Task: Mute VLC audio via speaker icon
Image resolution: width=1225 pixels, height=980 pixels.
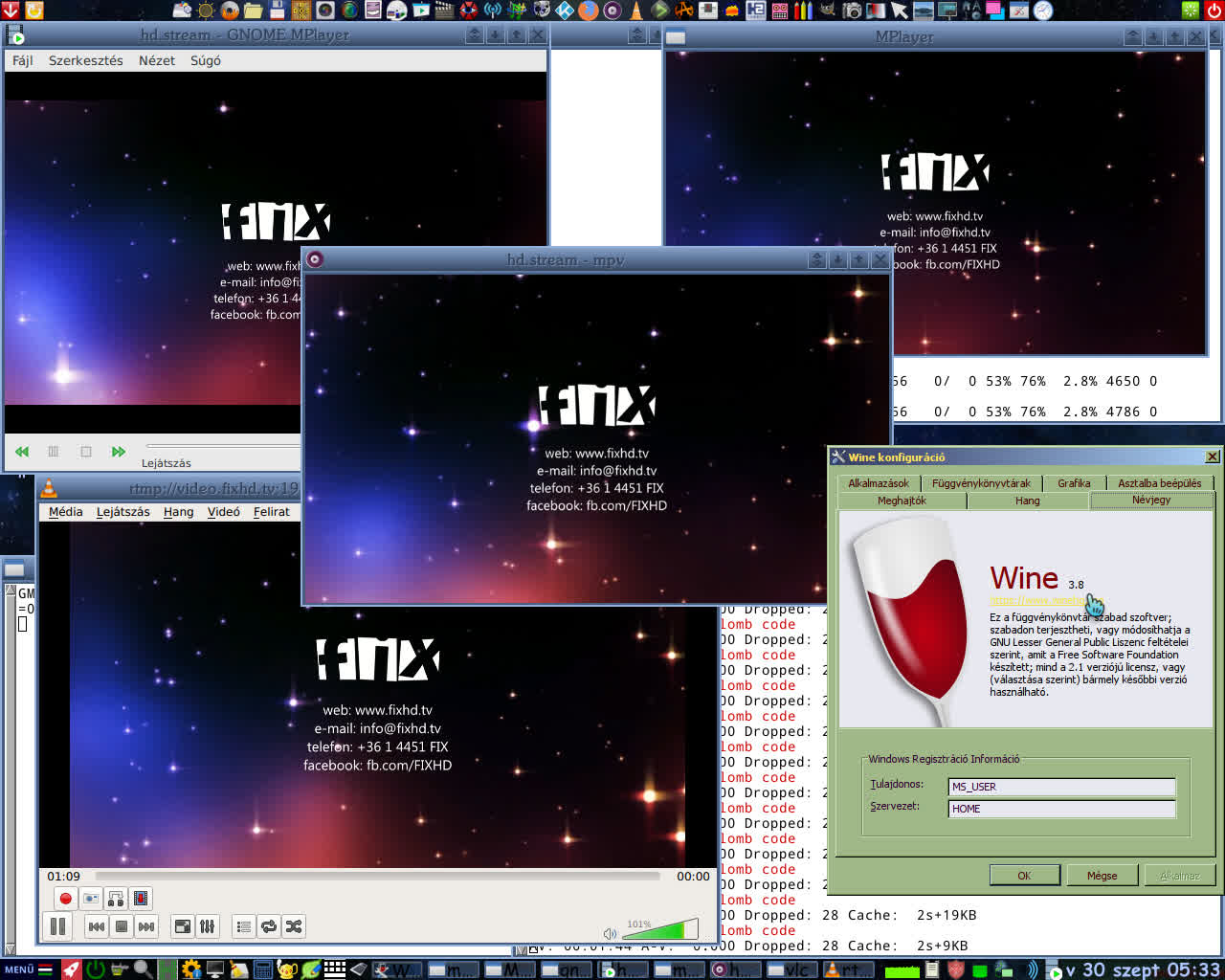Action: point(610,933)
